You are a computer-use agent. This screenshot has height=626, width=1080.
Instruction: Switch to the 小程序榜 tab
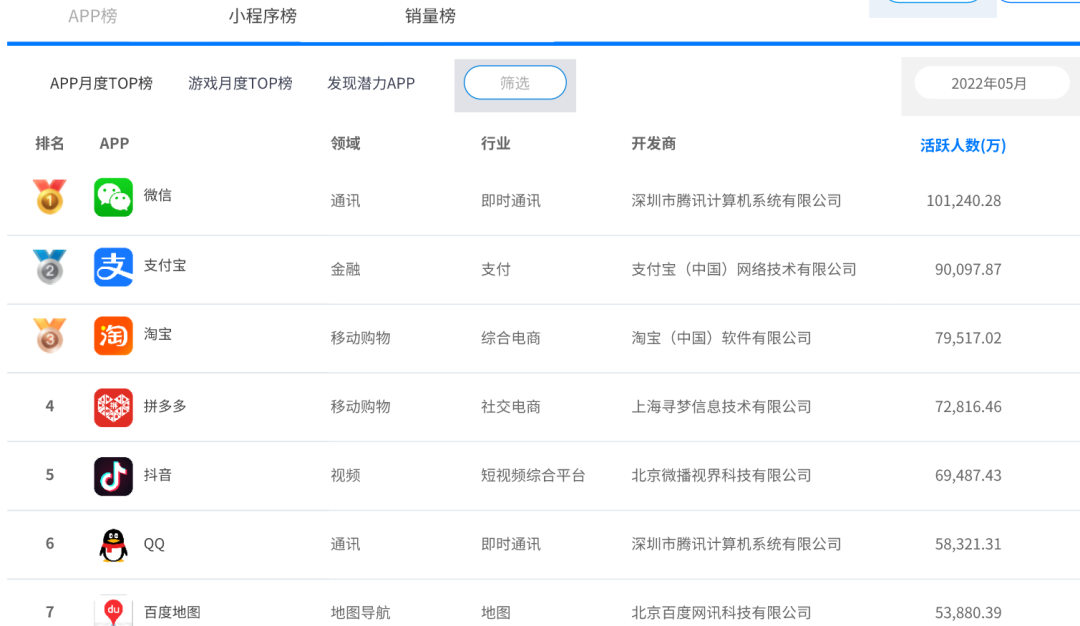tap(262, 16)
